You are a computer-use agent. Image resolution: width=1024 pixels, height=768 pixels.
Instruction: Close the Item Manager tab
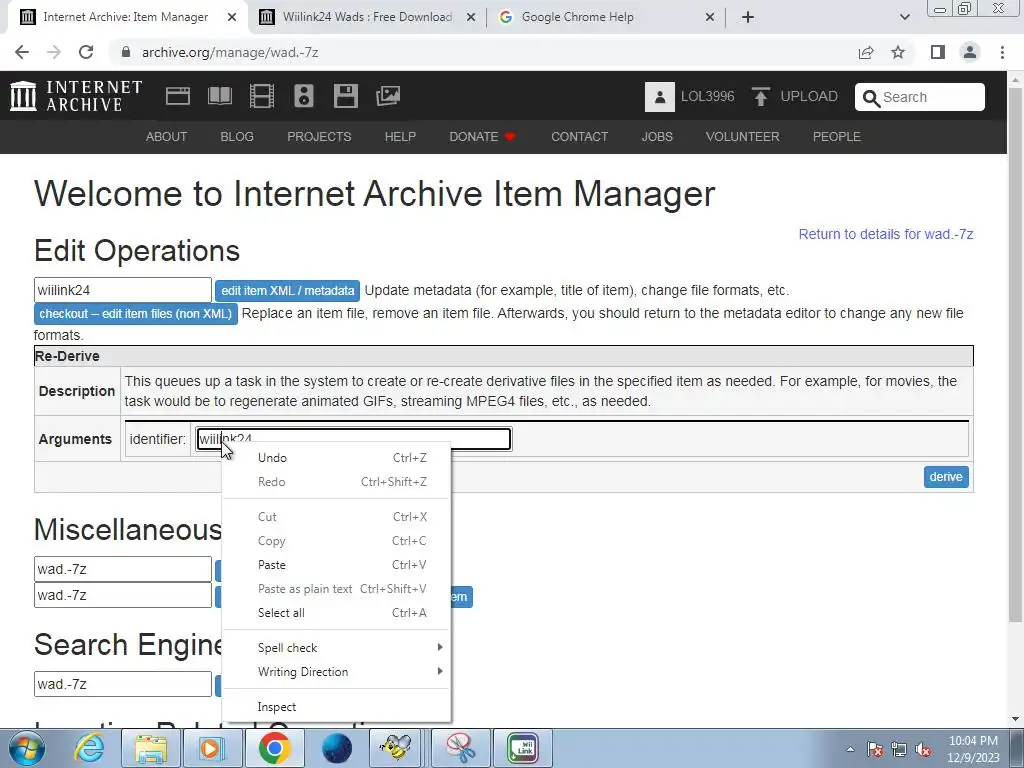click(x=232, y=17)
